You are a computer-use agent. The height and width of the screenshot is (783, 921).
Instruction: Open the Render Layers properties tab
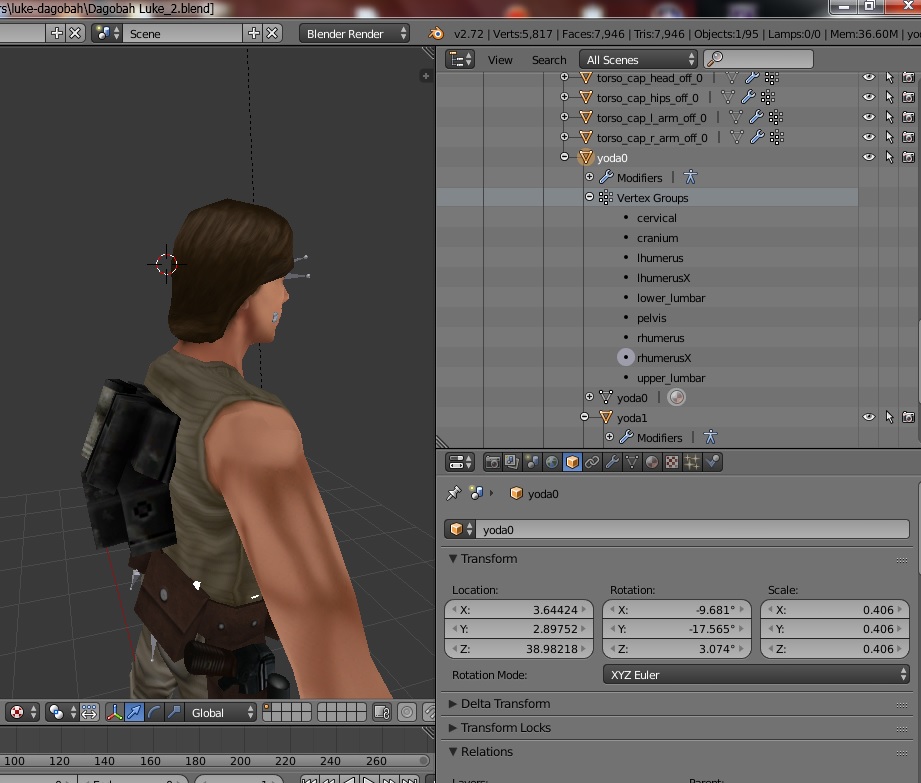tap(512, 462)
